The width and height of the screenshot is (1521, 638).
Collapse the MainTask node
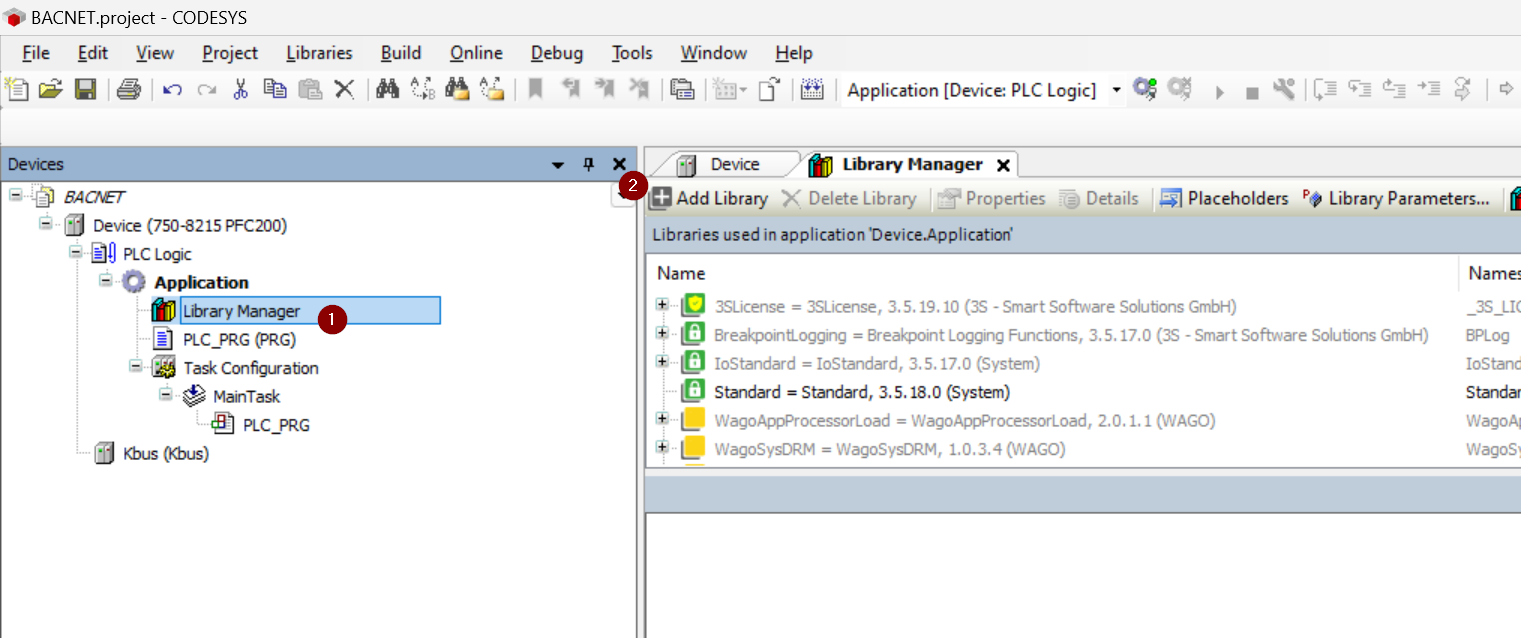coord(166,394)
